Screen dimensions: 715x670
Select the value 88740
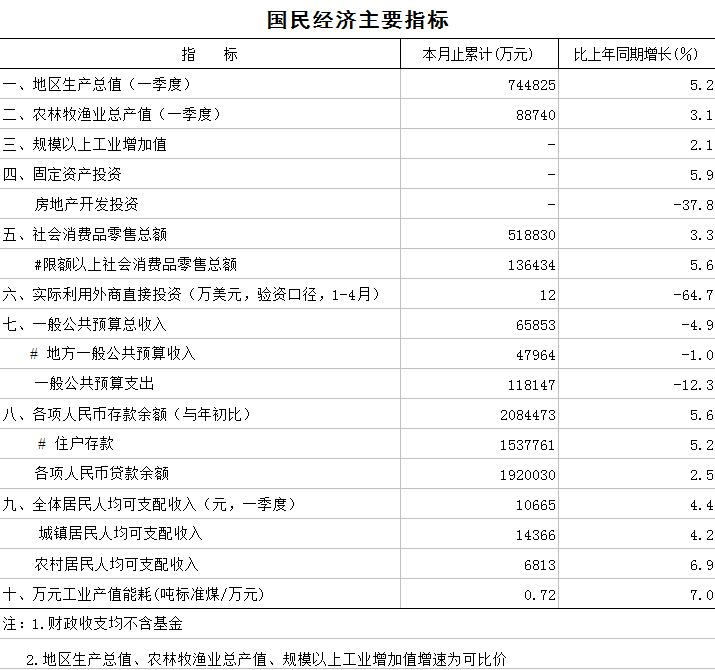click(536, 115)
